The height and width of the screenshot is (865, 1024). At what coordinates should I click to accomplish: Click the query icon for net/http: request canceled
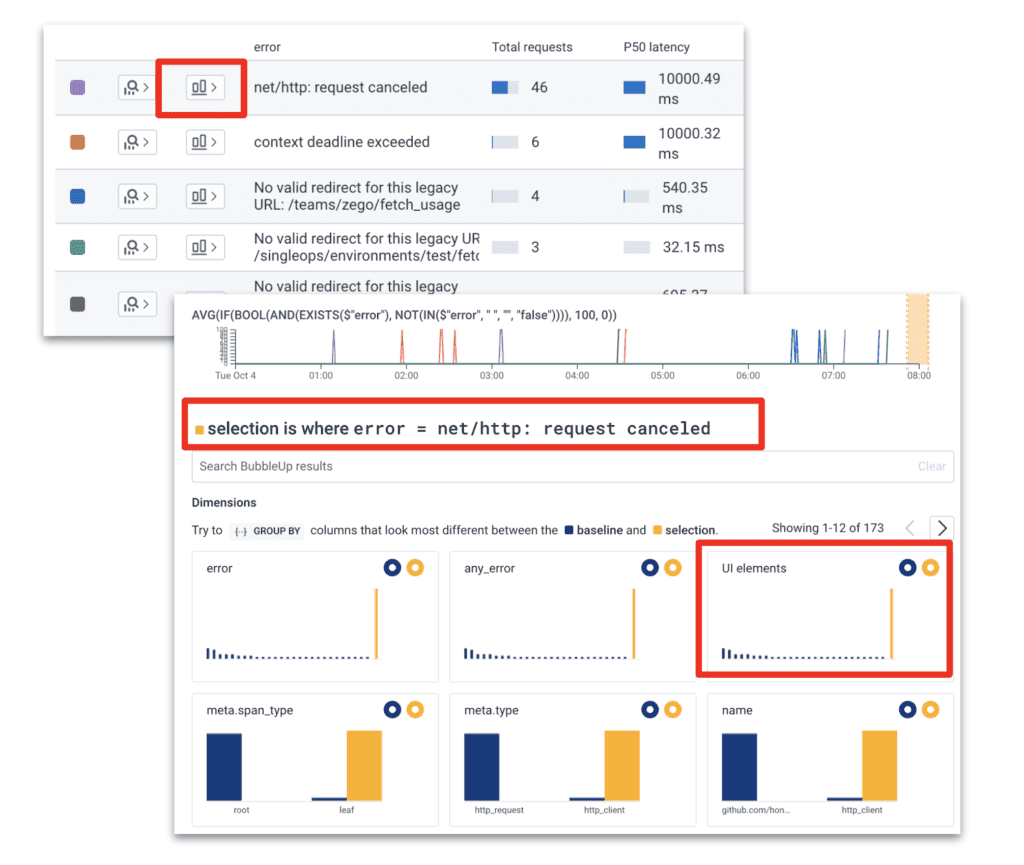pos(136,87)
